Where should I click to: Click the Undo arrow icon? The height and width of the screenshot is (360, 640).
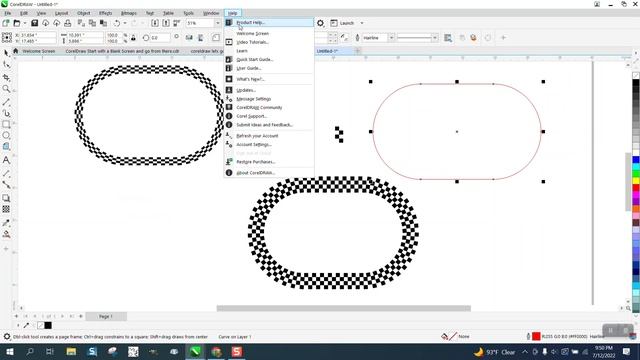pos(117,23)
